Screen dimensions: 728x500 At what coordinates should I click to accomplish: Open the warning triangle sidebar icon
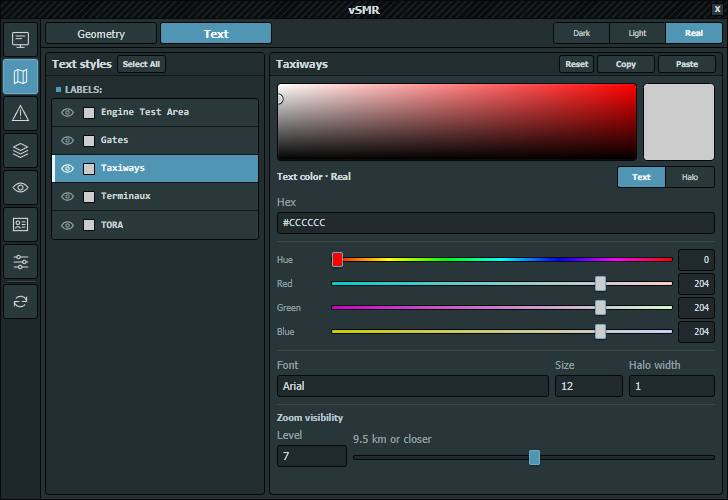coord(20,113)
